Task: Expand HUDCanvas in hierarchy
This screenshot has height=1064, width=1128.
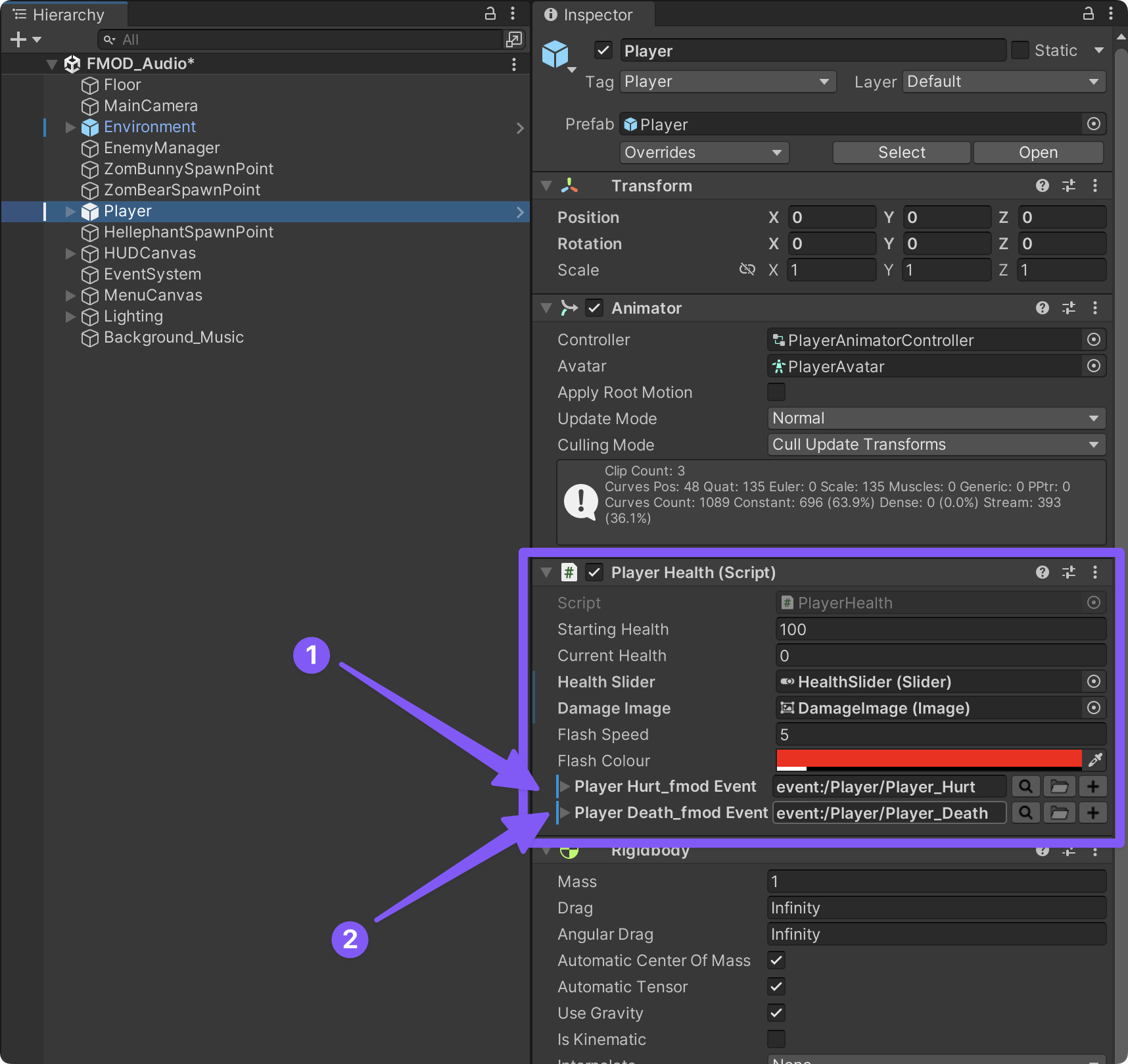Action: [70, 253]
